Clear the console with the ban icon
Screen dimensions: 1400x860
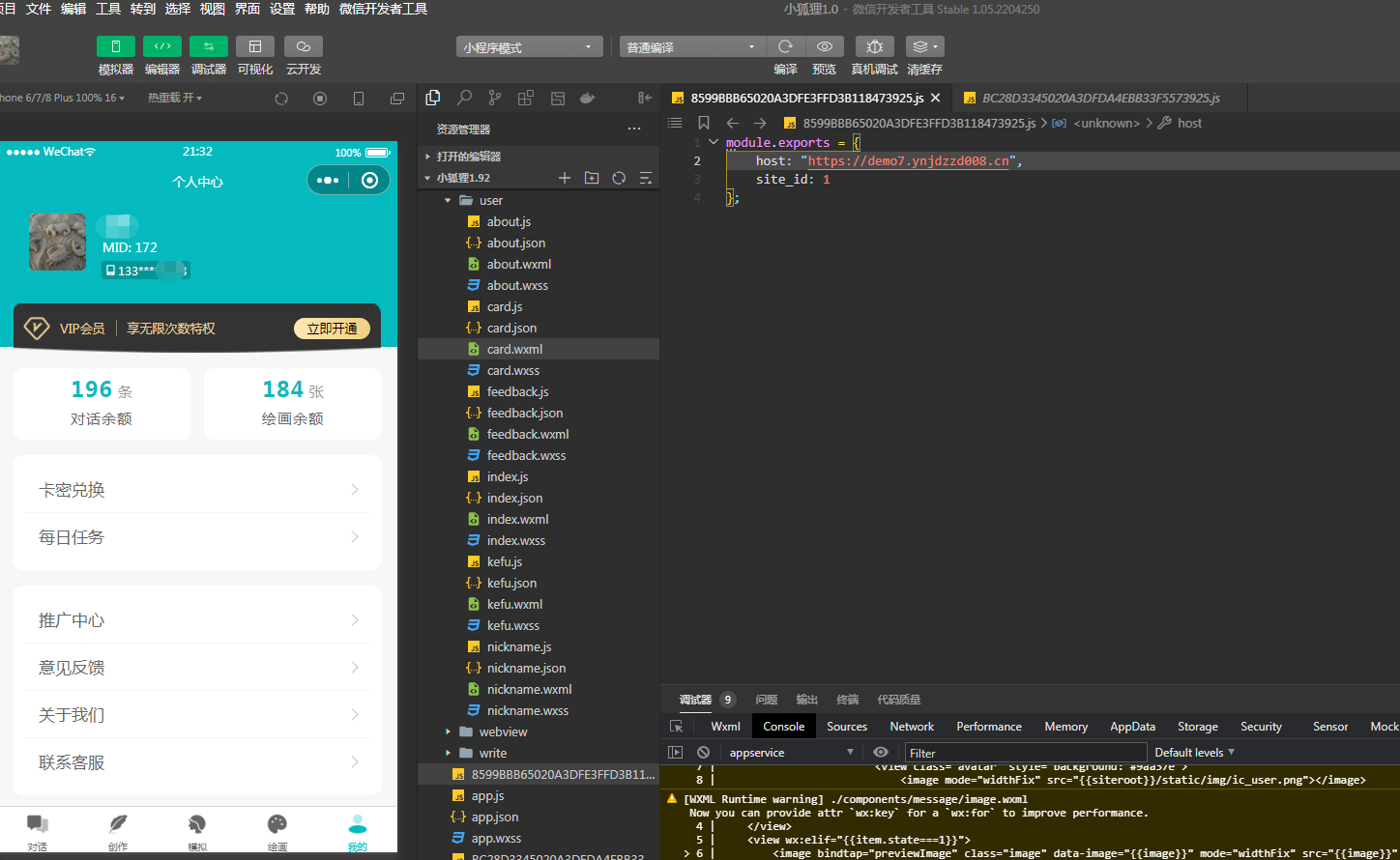(x=704, y=752)
